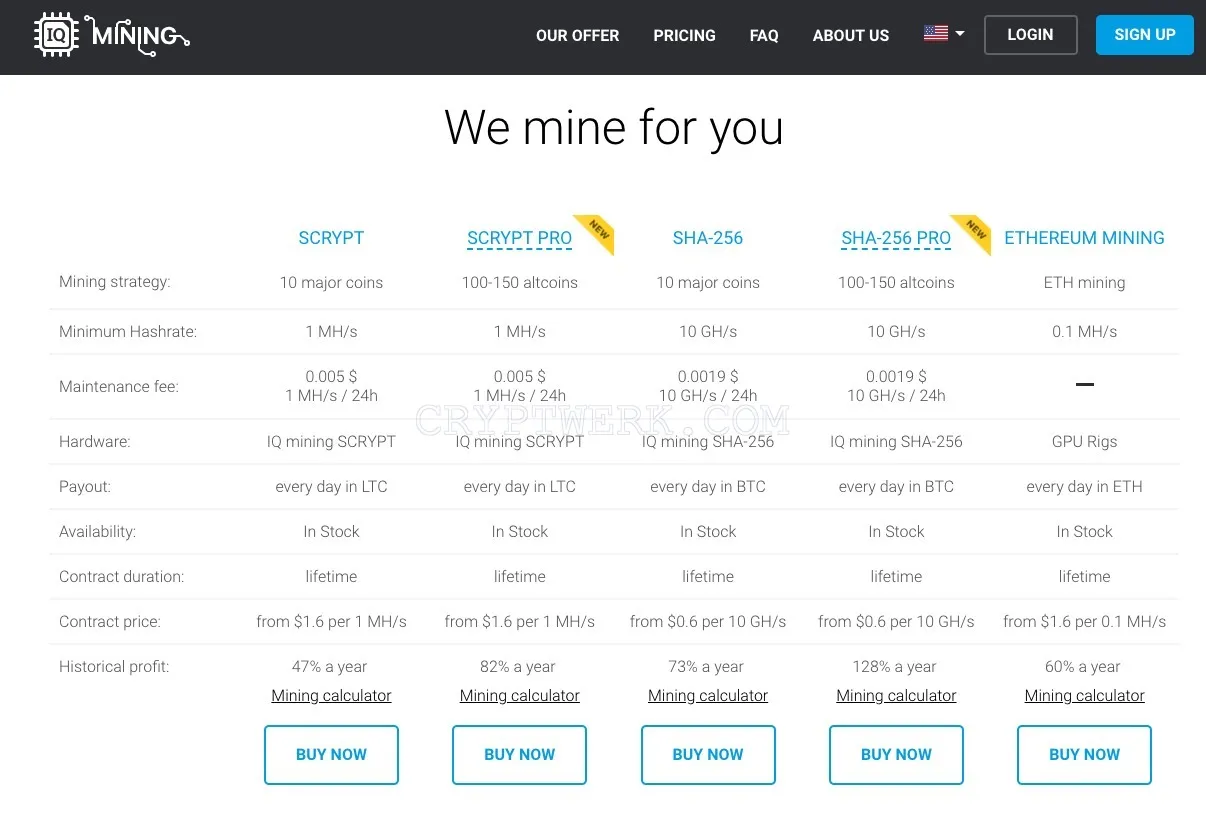This screenshot has width=1206, height=840.
Task: Click the '0.1 MH/s' minimum hashrate cell
Action: pyautogui.click(x=1084, y=332)
